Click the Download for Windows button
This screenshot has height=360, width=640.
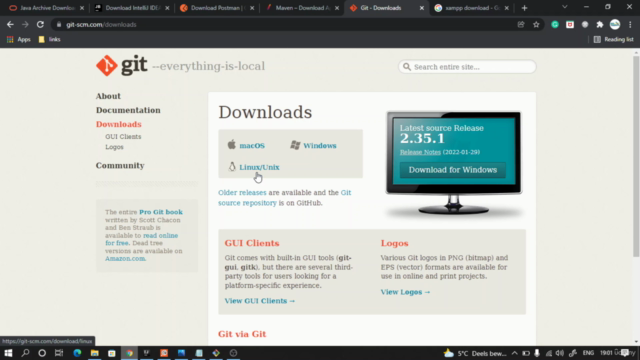453,170
